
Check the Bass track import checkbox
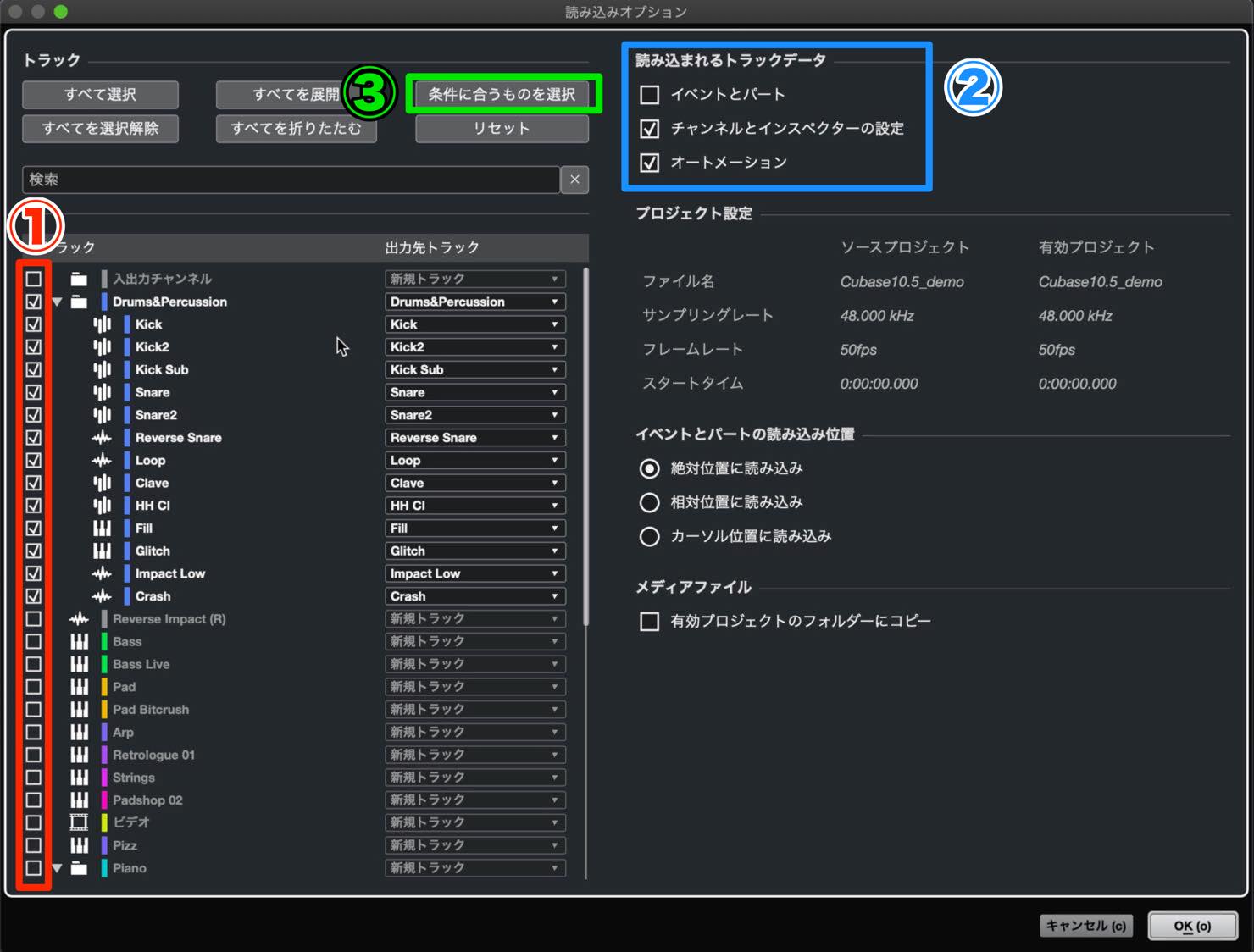pos(34,641)
